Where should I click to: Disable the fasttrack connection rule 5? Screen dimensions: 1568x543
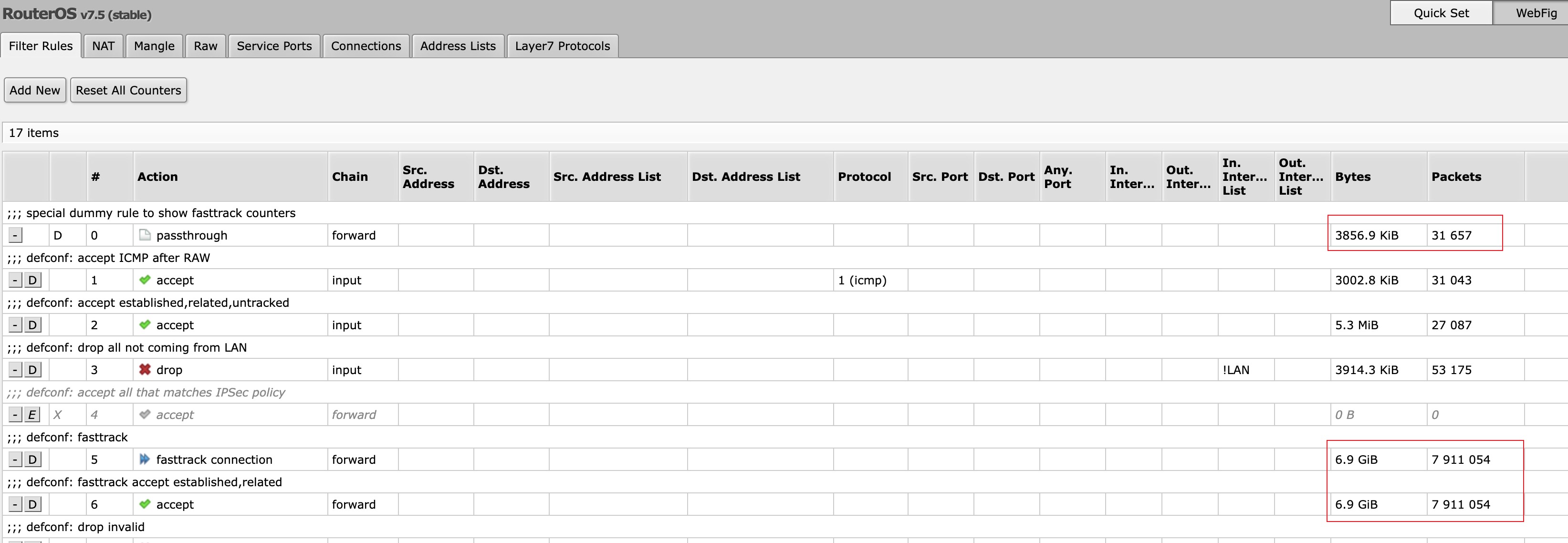coord(32,459)
